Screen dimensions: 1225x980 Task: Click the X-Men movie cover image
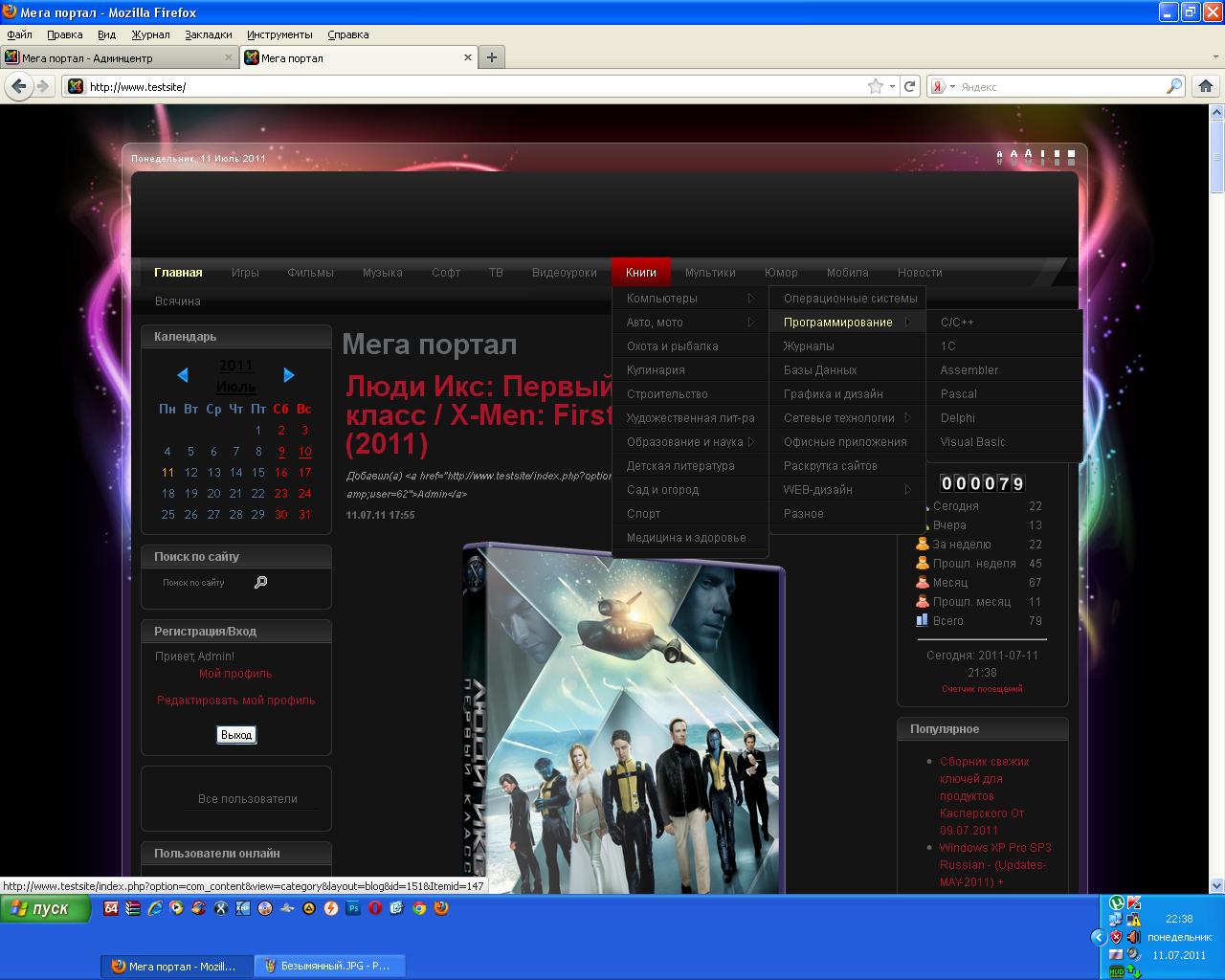[x=623, y=718]
